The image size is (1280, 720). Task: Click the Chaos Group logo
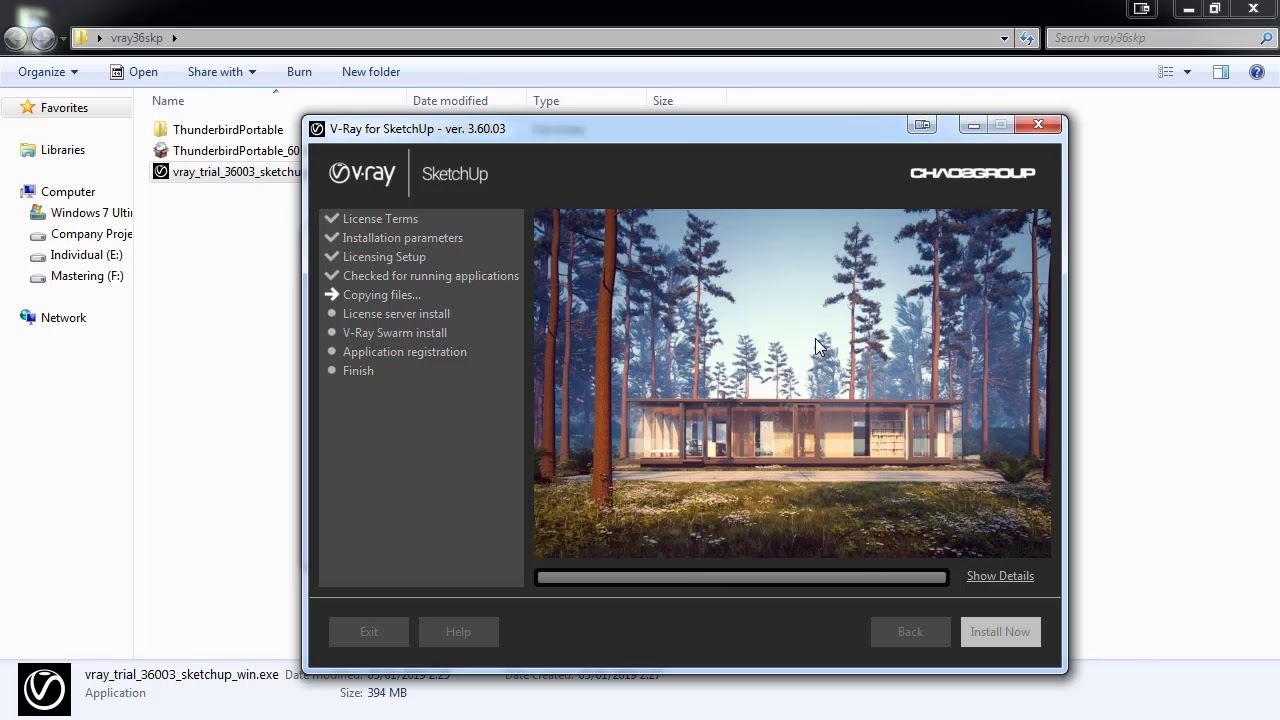(972, 173)
